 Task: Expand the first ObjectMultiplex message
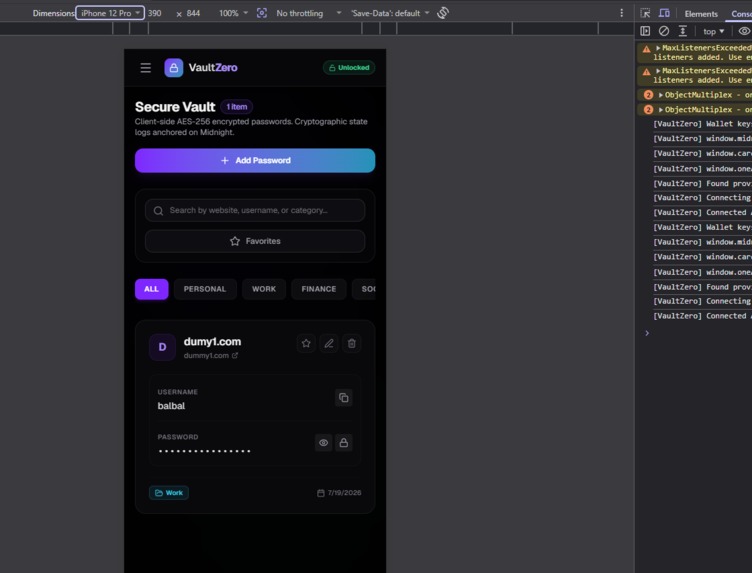[x=661, y=95]
